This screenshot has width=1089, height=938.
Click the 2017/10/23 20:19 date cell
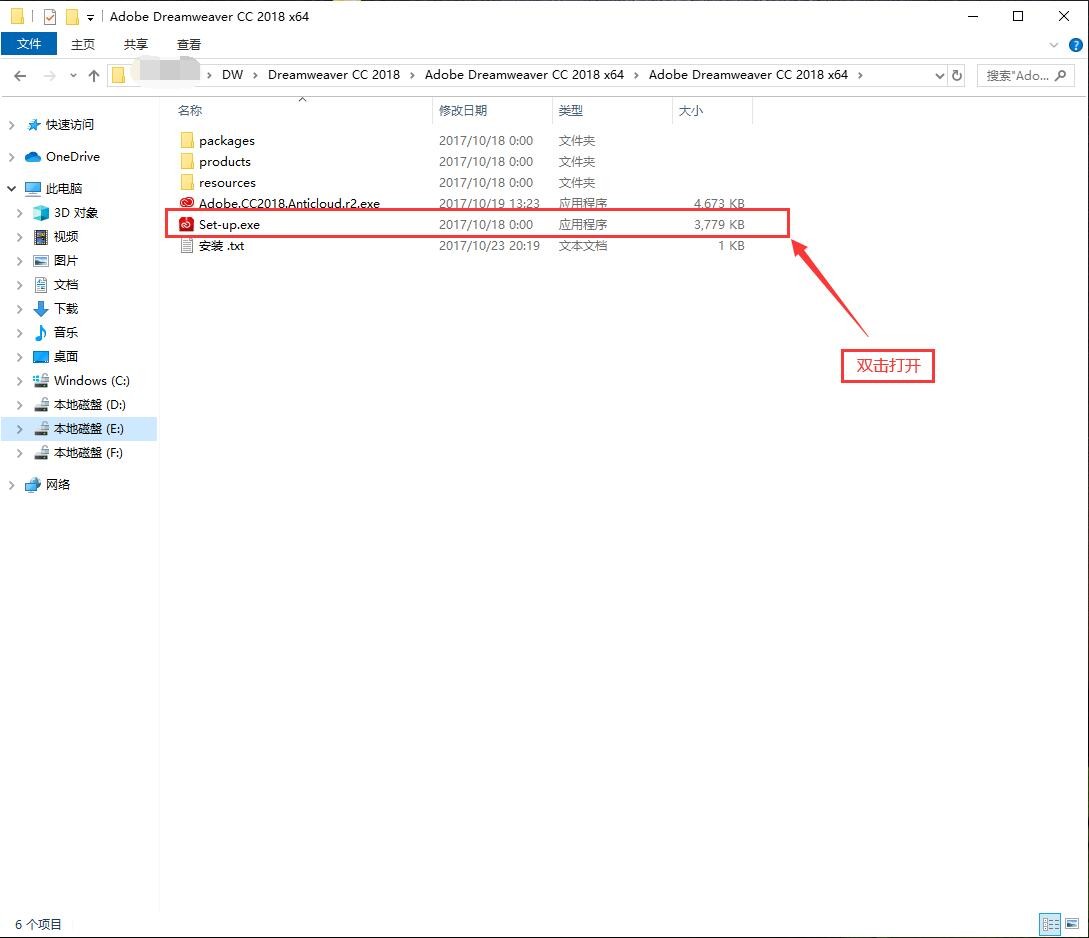(x=489, y=245)
